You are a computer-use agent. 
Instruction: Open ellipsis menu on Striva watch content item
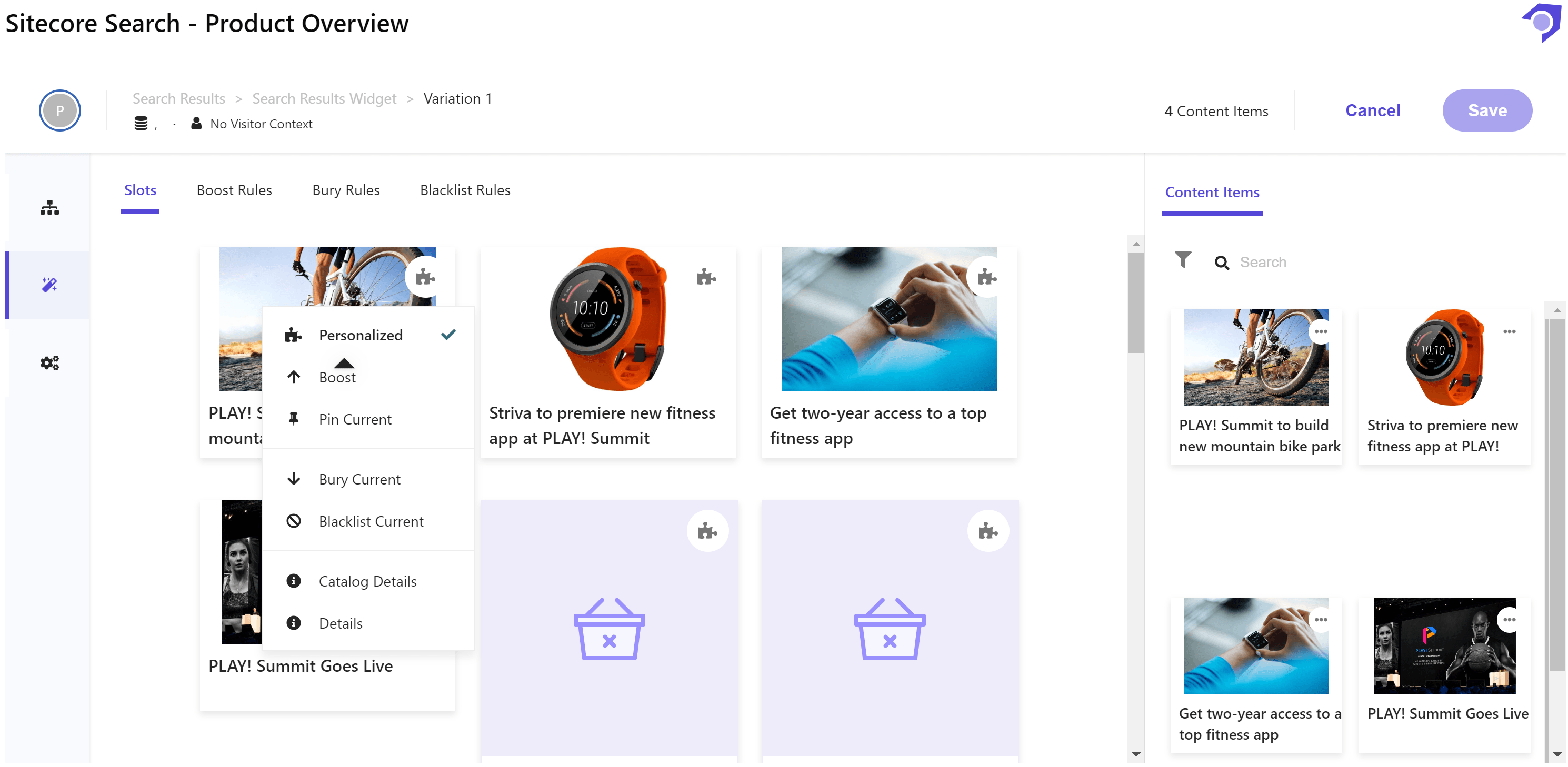[1509, 331]
